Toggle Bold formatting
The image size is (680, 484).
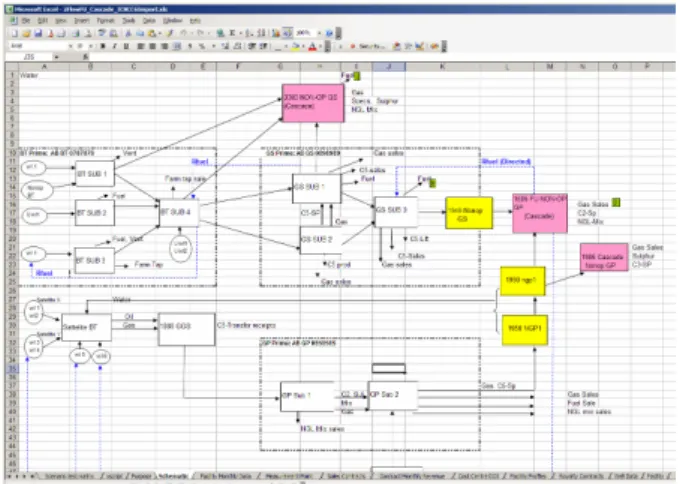pos(103,46)
